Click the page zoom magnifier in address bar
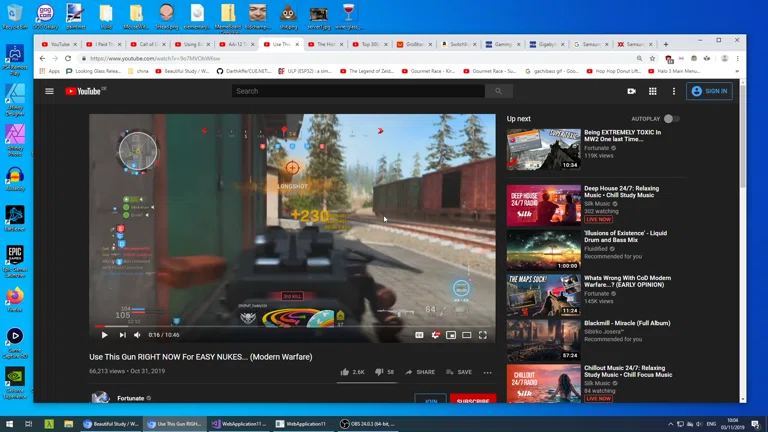 pos(639,58)
